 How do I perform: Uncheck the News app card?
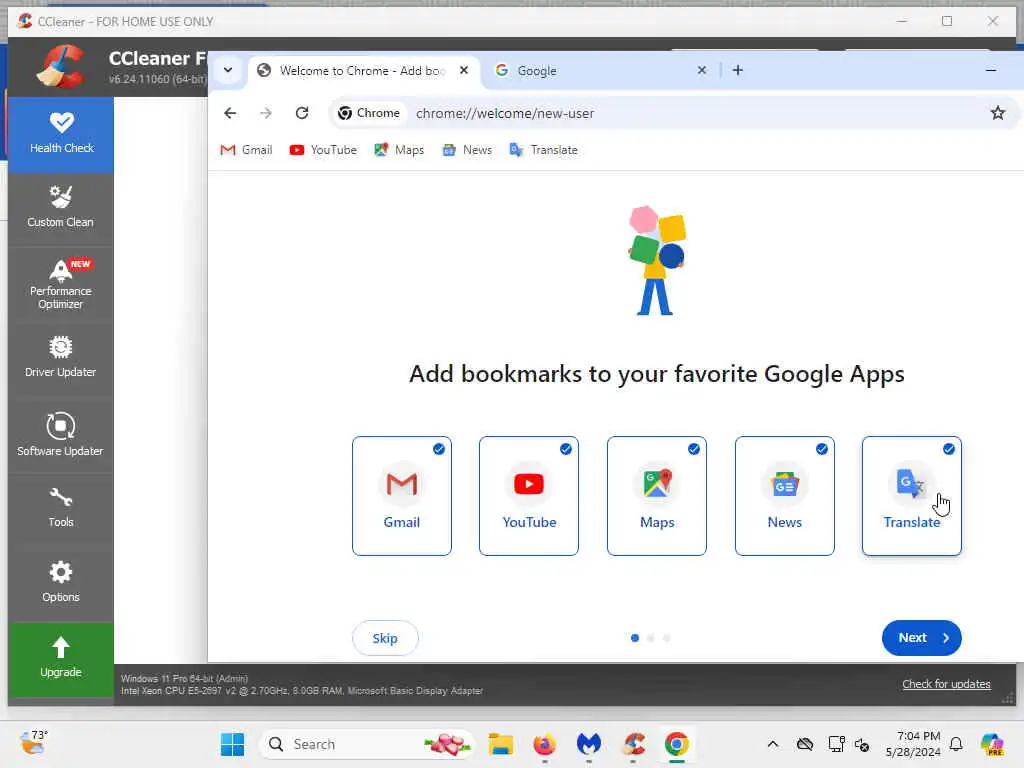785,496
